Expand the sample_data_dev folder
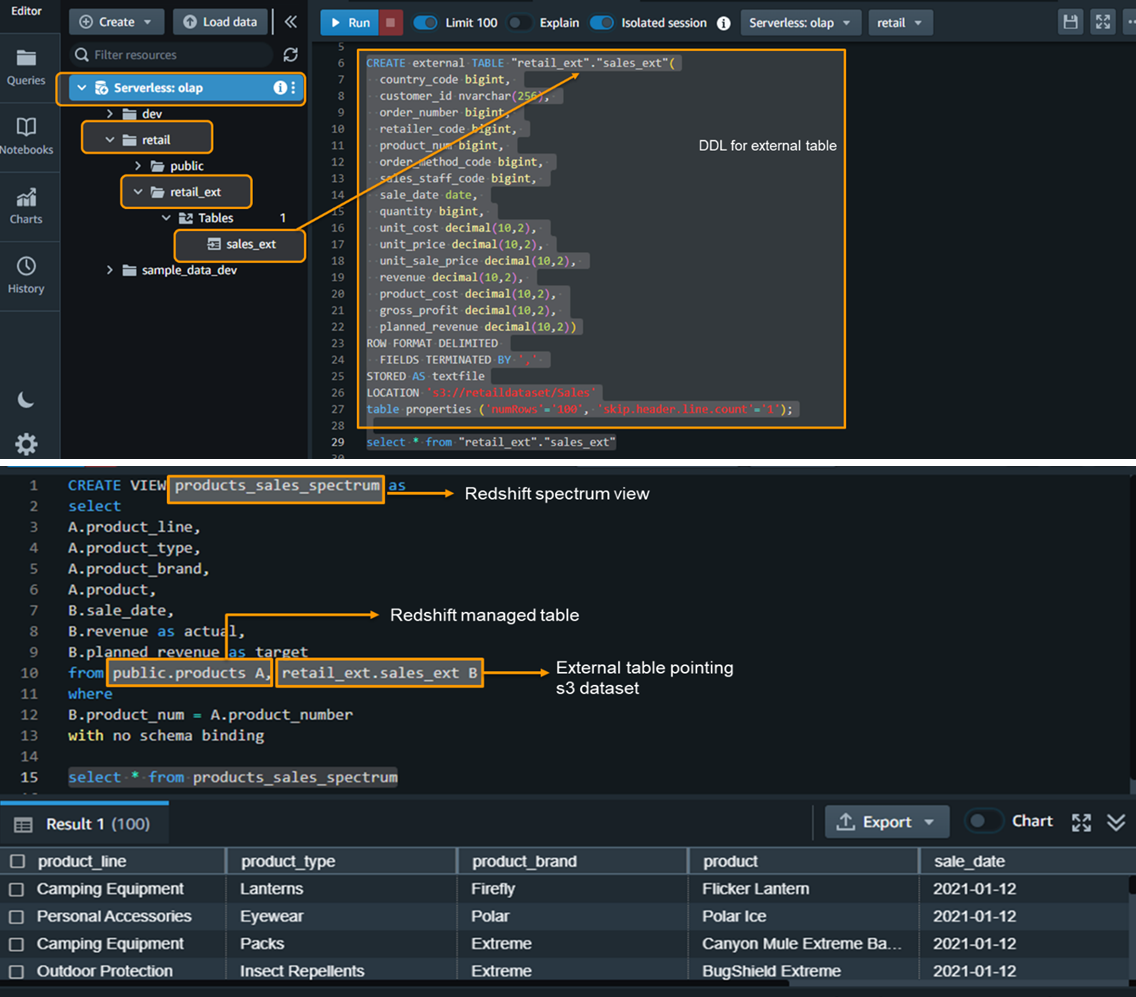 click(x=110, y=270)
